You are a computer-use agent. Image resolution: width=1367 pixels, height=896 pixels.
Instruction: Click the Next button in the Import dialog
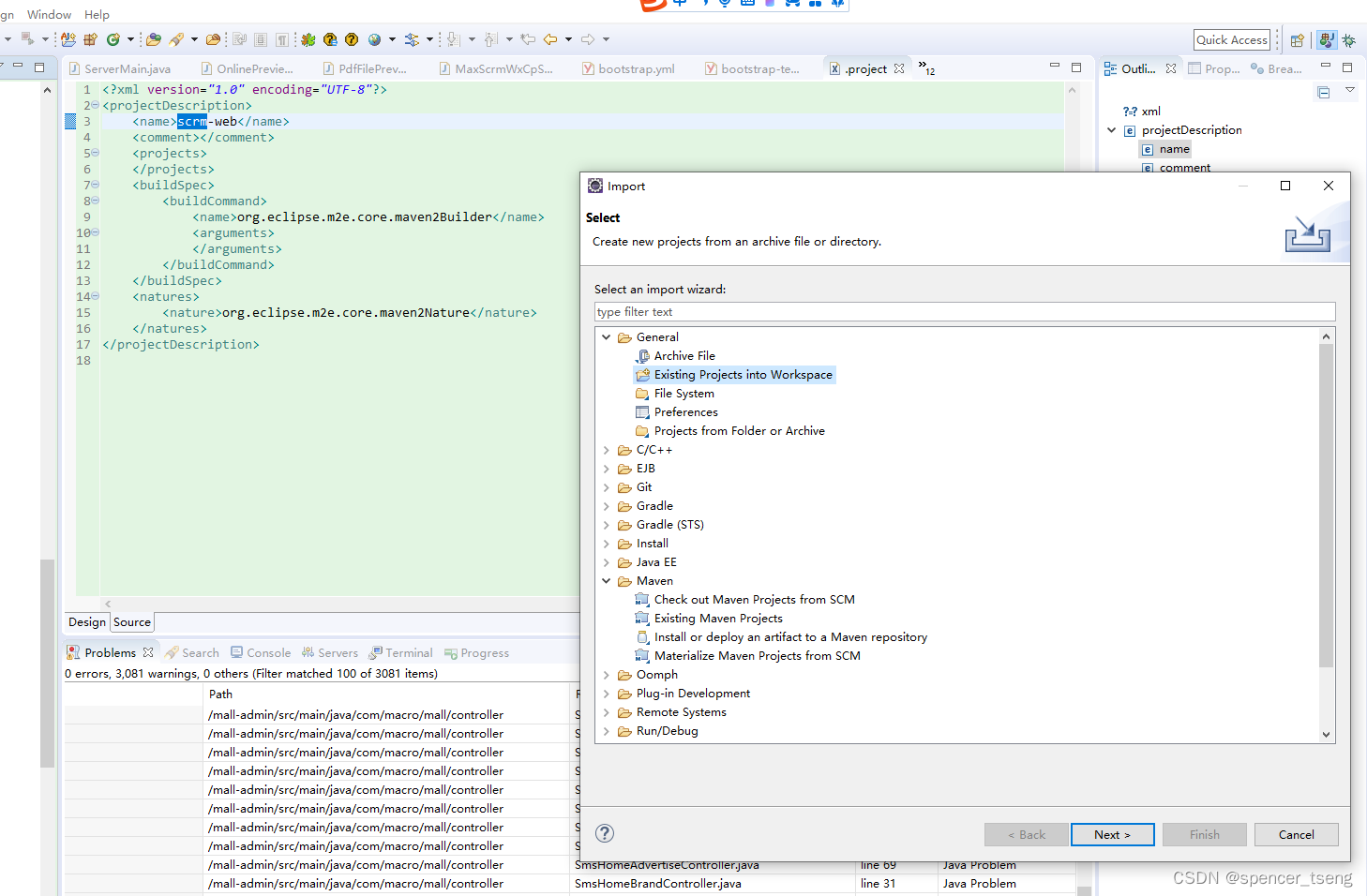coord(1112,834)
